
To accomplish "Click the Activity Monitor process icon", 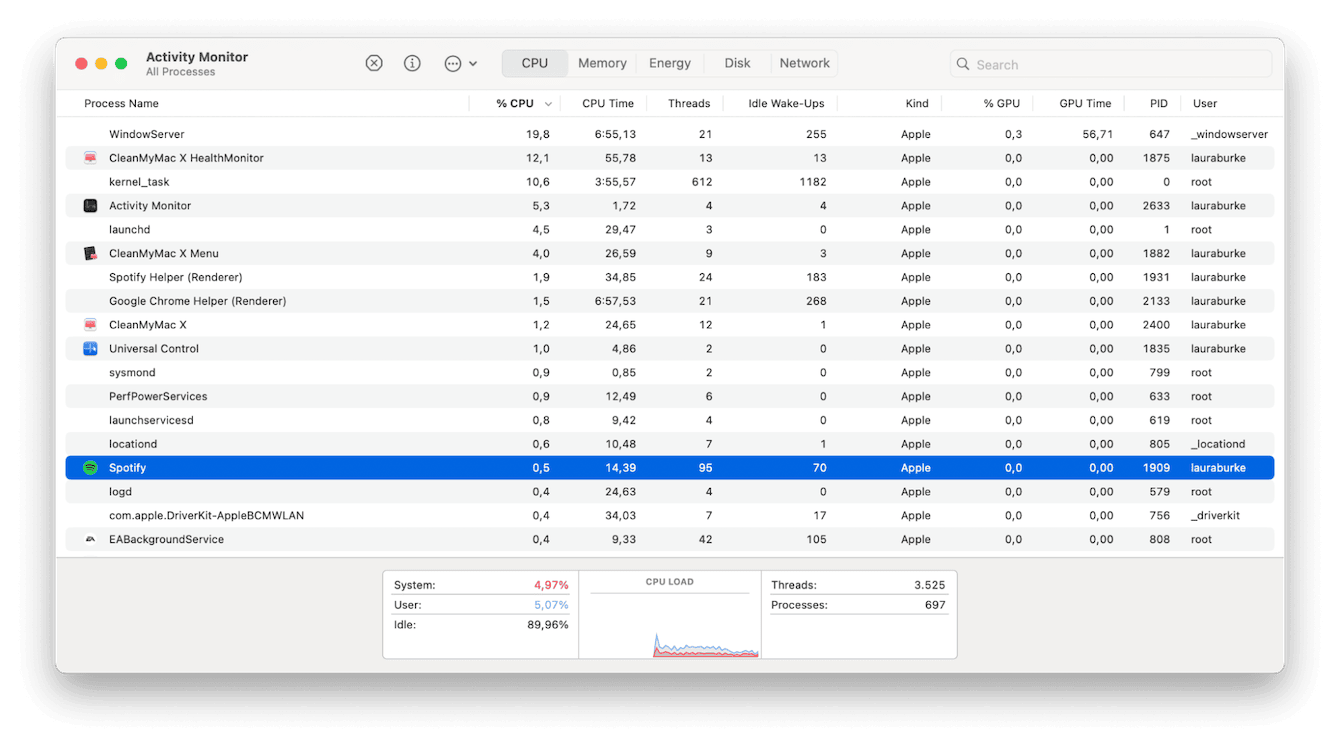I will 90,206.
